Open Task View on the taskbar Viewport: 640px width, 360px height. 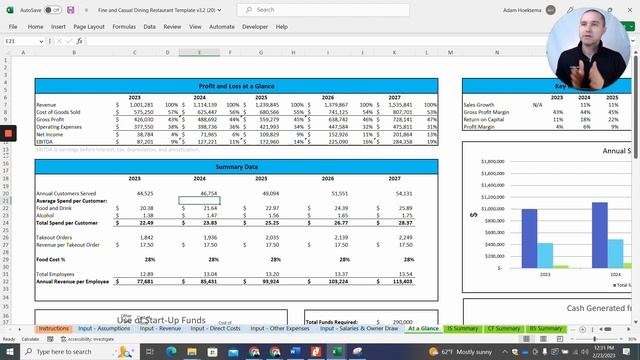click(x=149, y=351)
